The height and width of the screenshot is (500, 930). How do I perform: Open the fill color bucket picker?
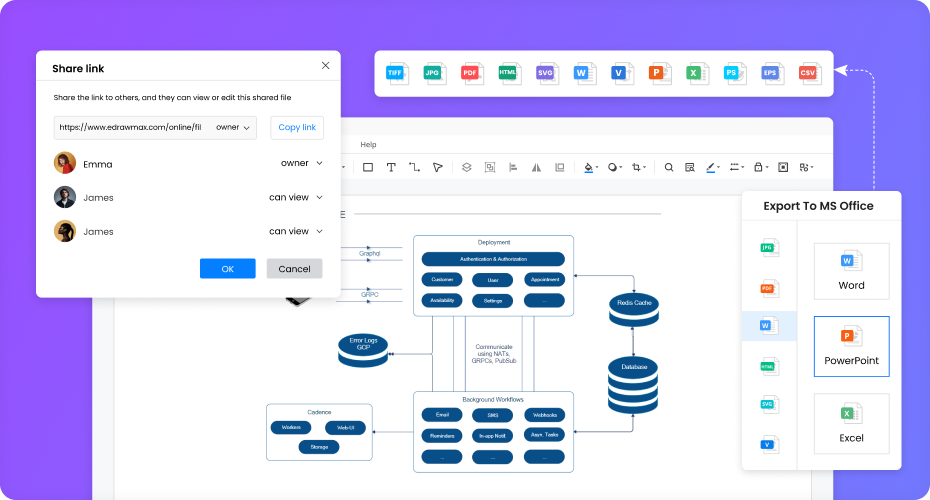tap(589, 168)
